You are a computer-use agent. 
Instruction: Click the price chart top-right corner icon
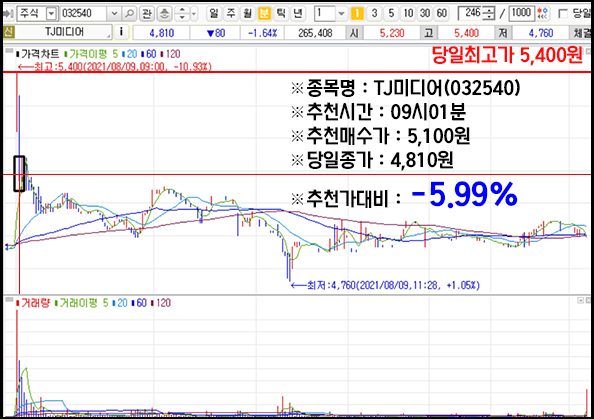click(589, 50)
